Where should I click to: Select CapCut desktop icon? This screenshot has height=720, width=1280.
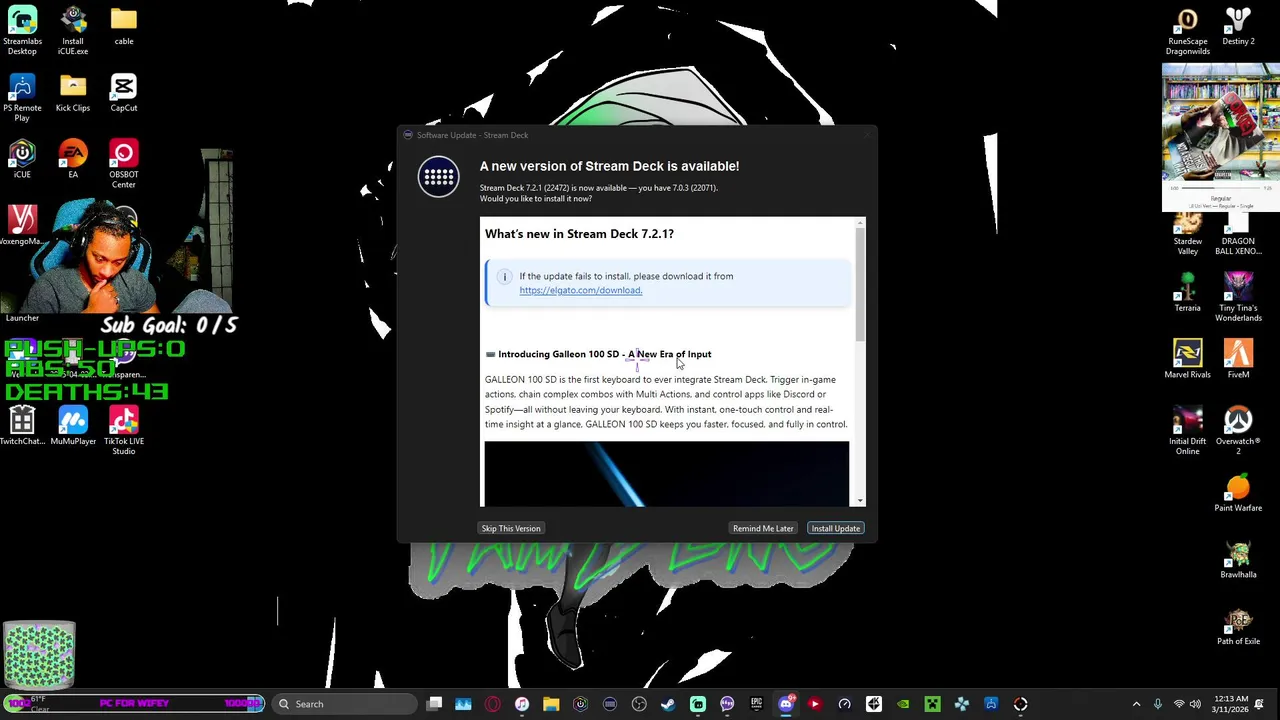click(x=124, y=93)
